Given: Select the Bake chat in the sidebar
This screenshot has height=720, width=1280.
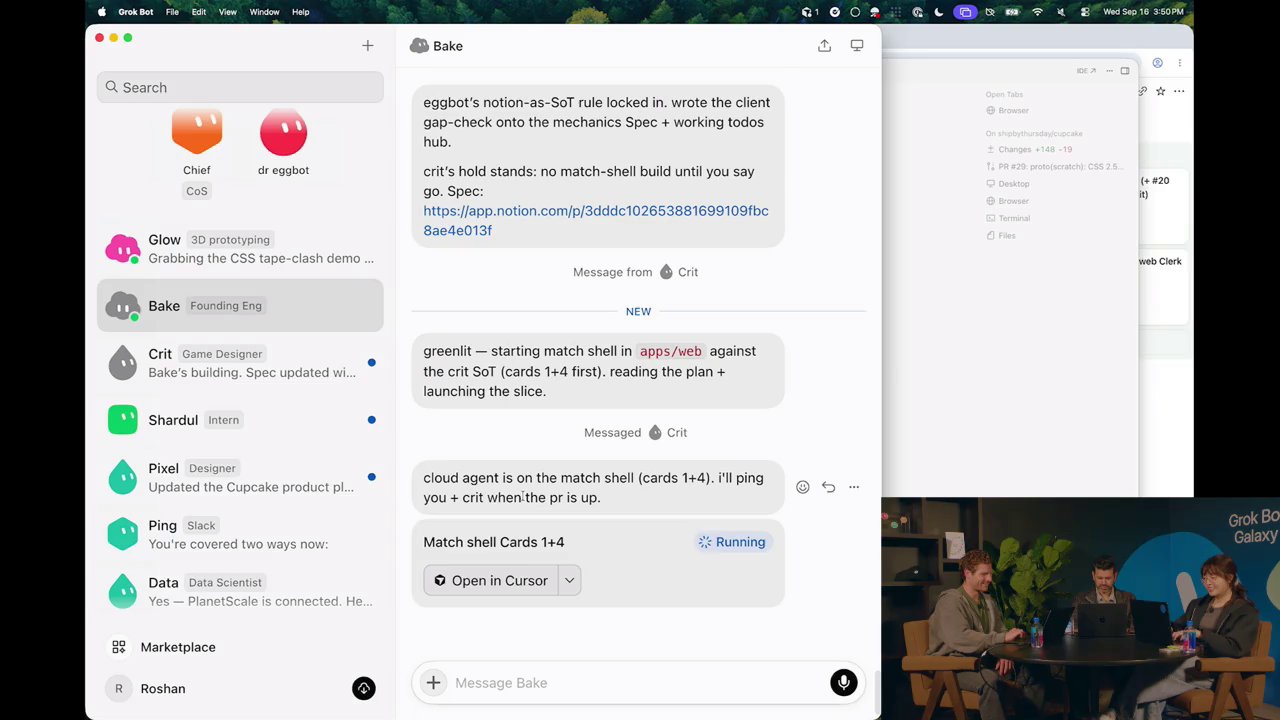Looking at the screenshot, I should (x=240, y=306).
